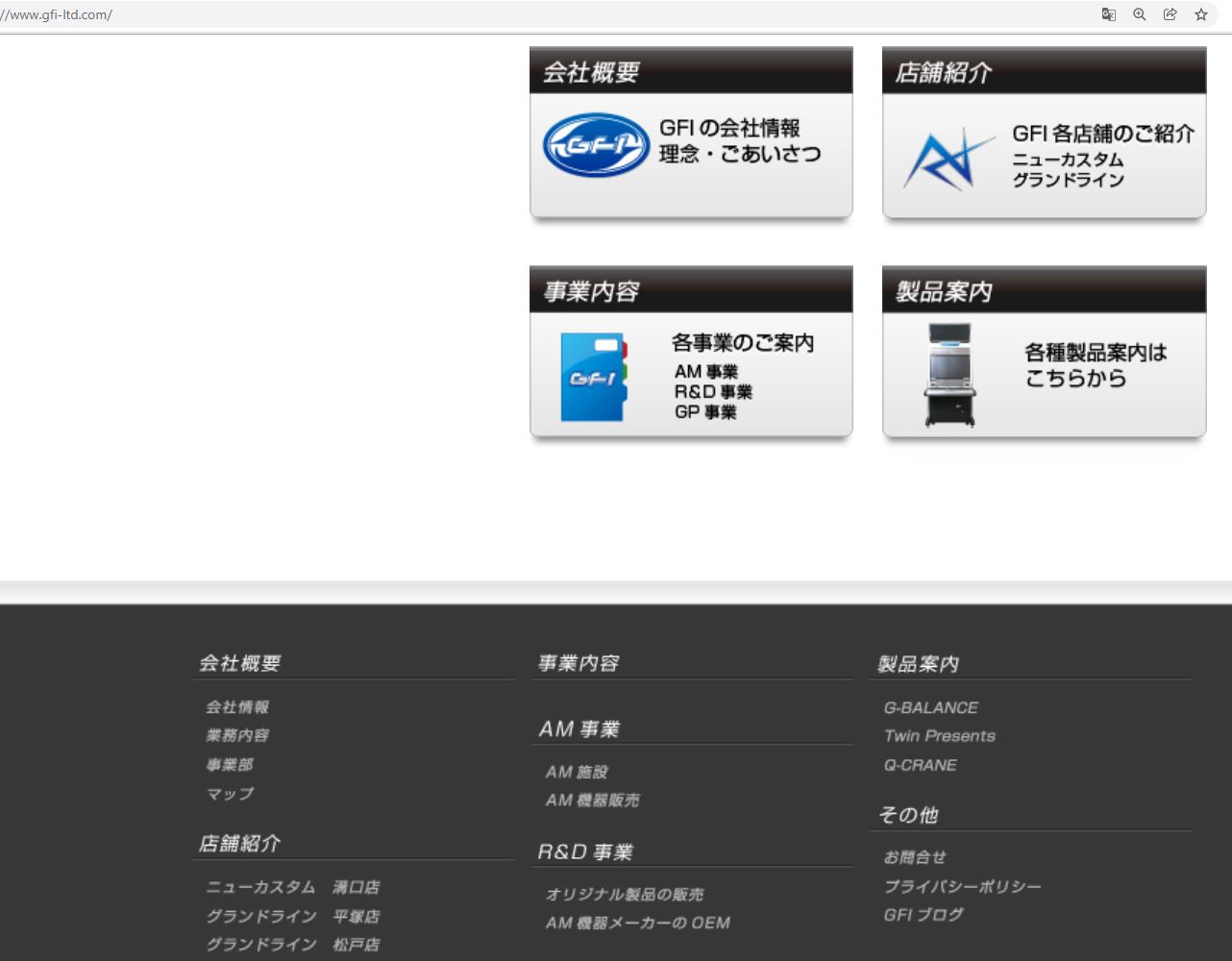Image resolution: width=1232 pixels, height=961 pixels.
Task: Go to マップ footer link
Action: point(231,794)
